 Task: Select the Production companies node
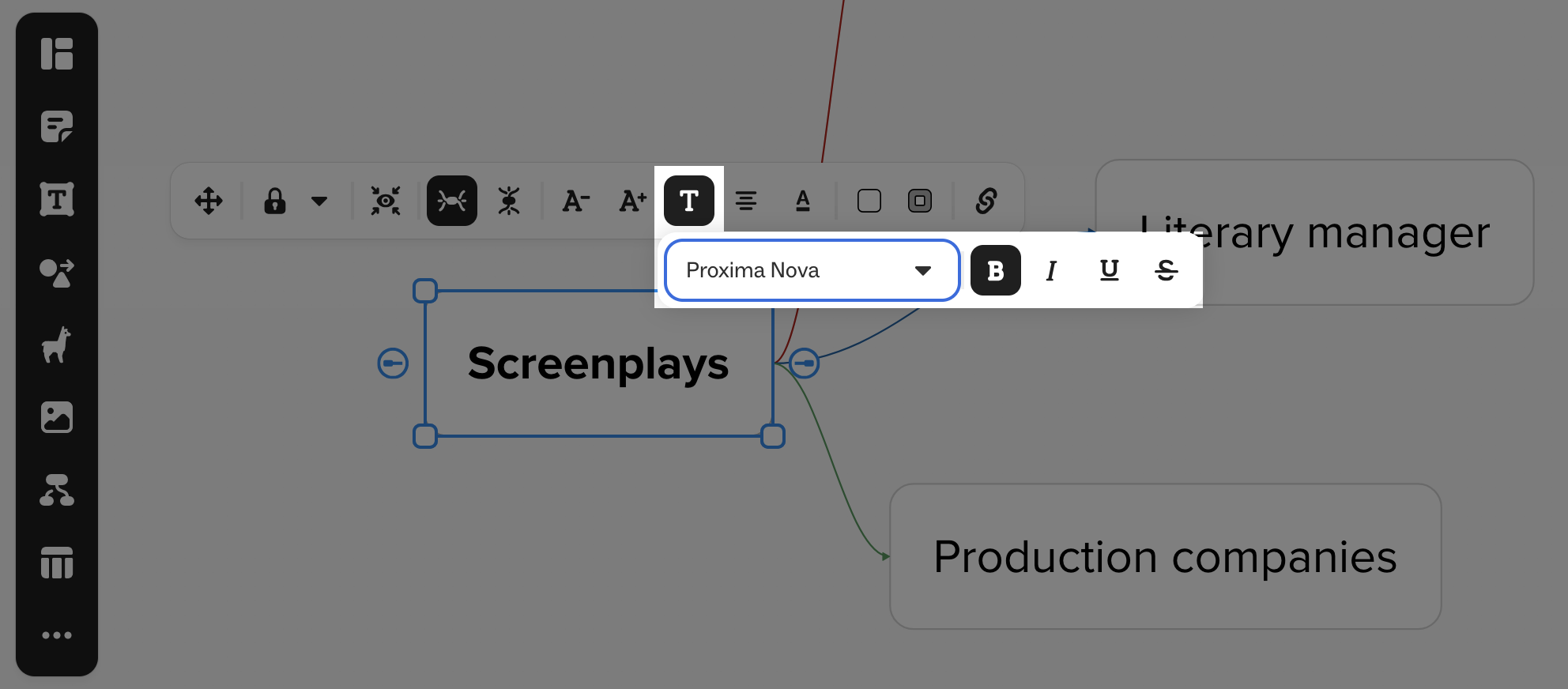coord(1165,556)
